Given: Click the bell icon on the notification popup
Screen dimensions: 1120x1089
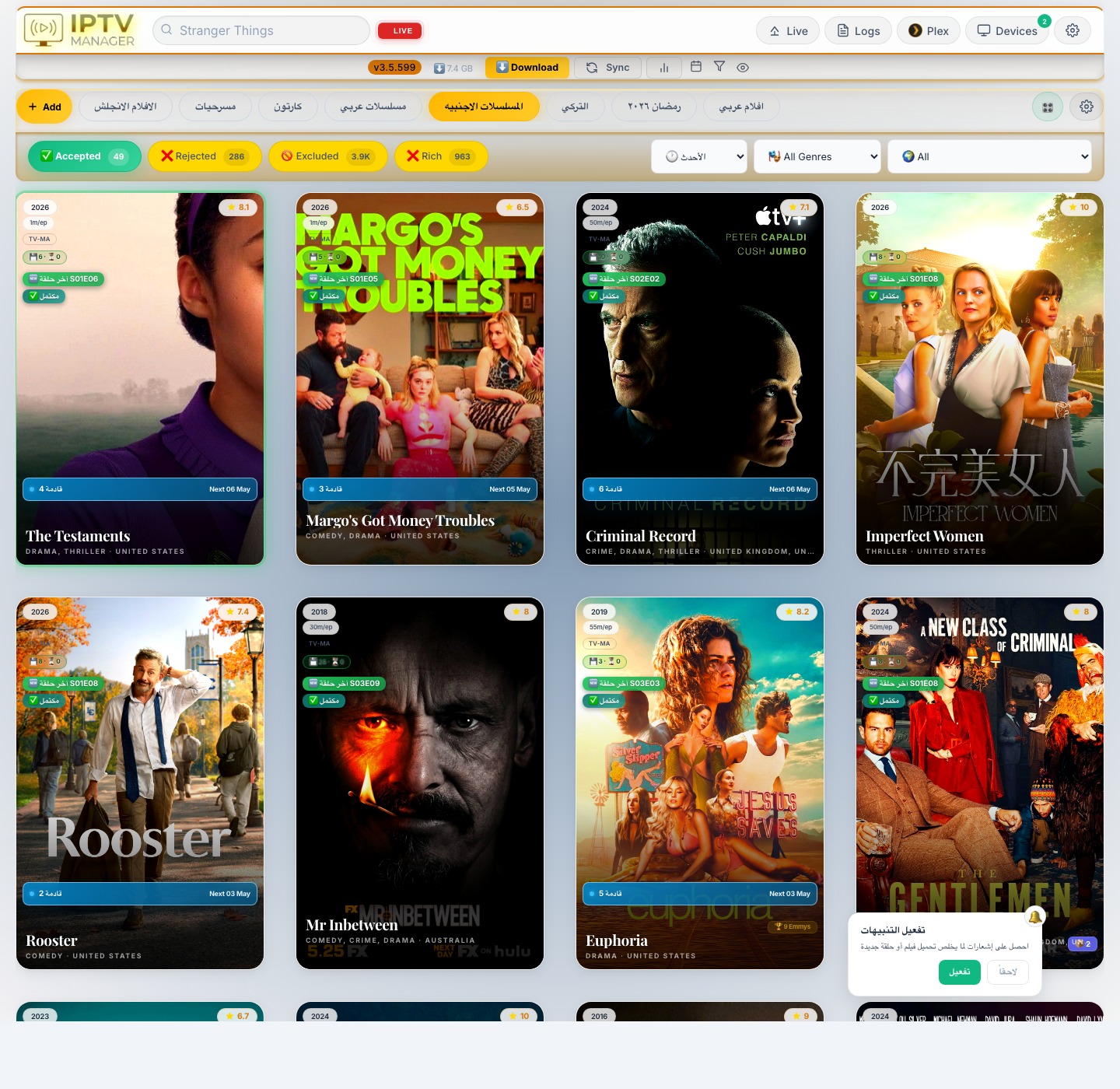Looking at the screenshot, I should pos(1035,917).
